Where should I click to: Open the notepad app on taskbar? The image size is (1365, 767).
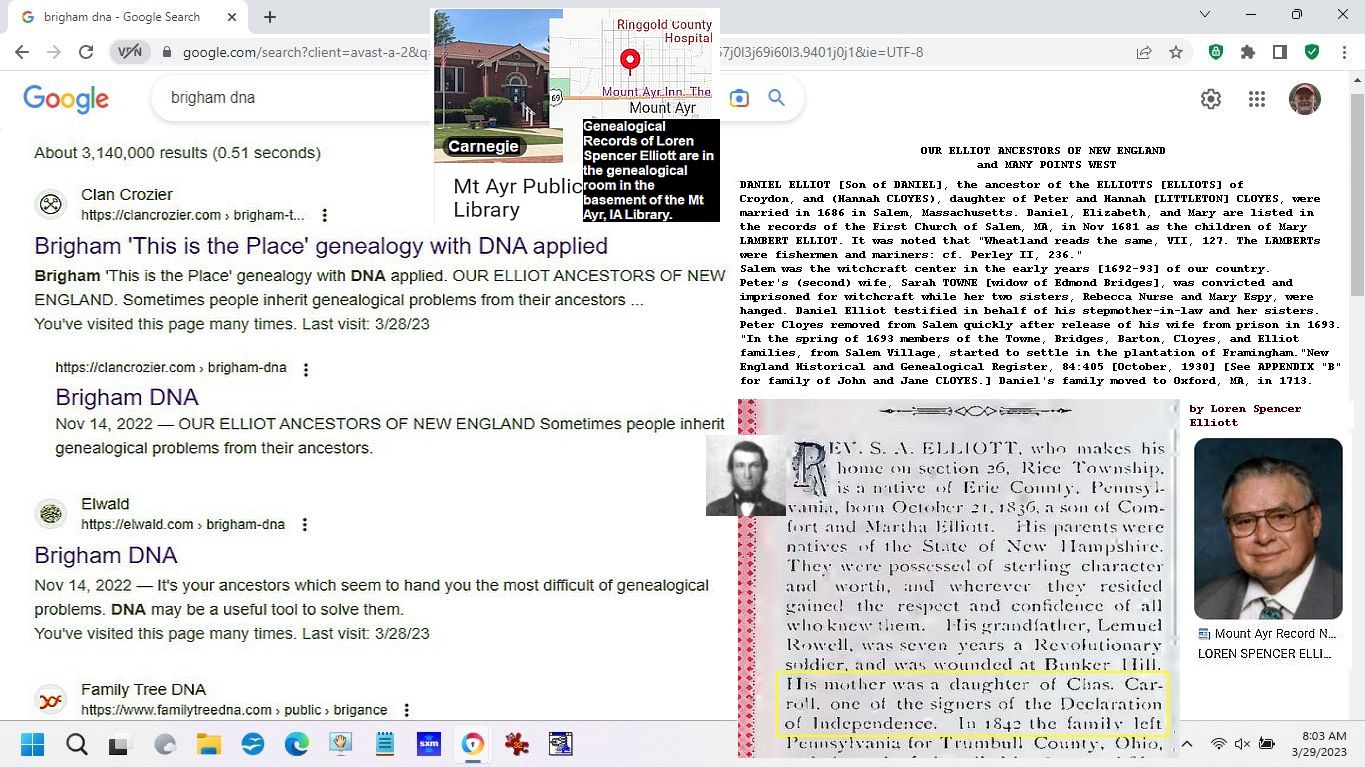(385, 744)
